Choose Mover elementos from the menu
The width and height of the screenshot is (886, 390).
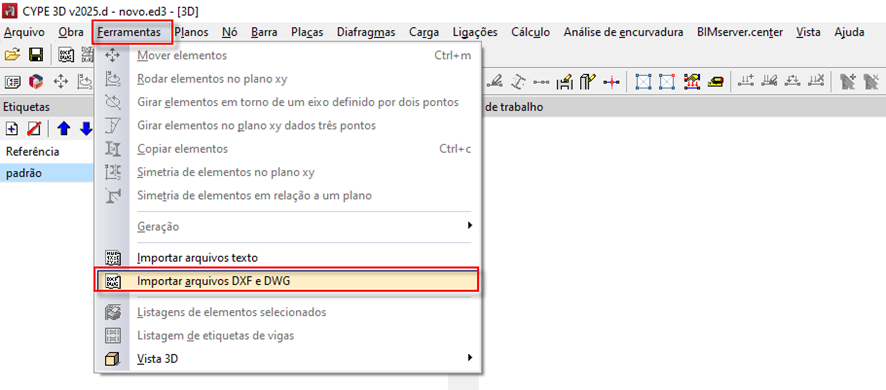[287, 55]
